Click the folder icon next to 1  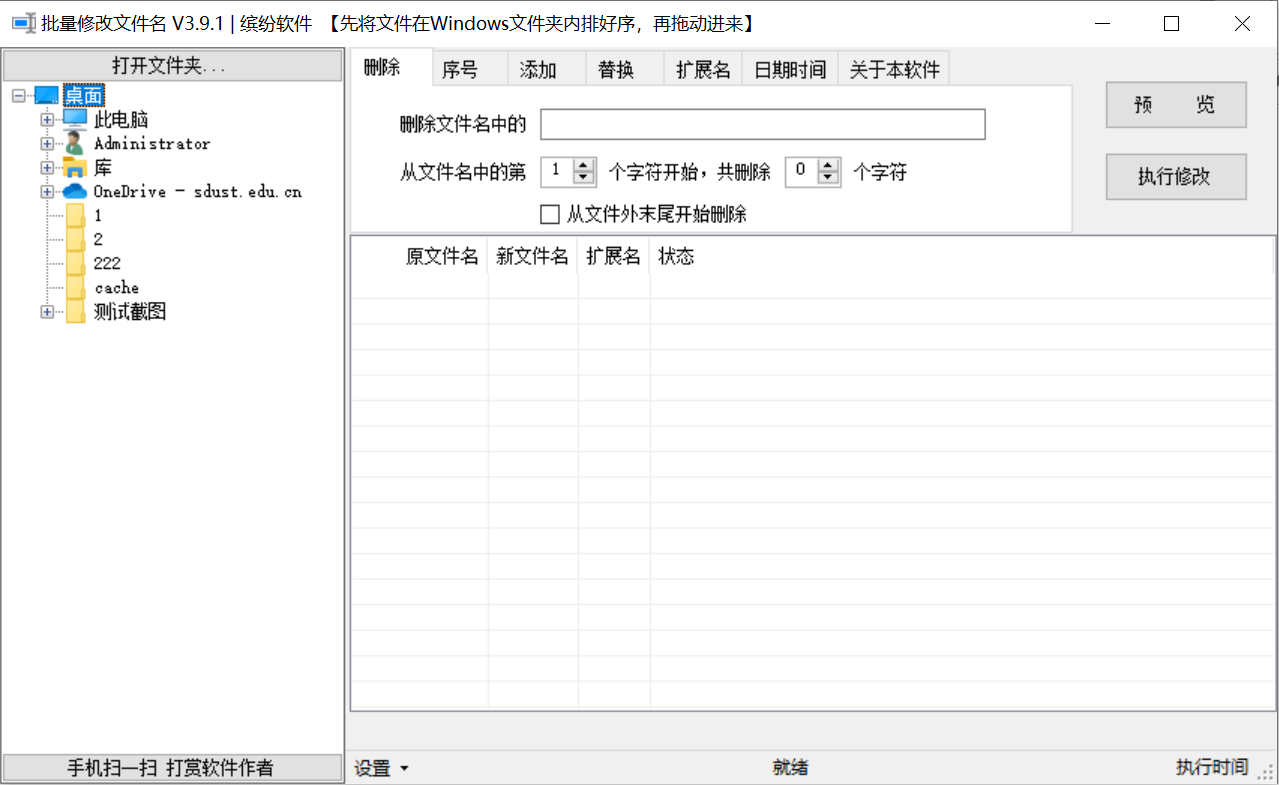(73, 214)
